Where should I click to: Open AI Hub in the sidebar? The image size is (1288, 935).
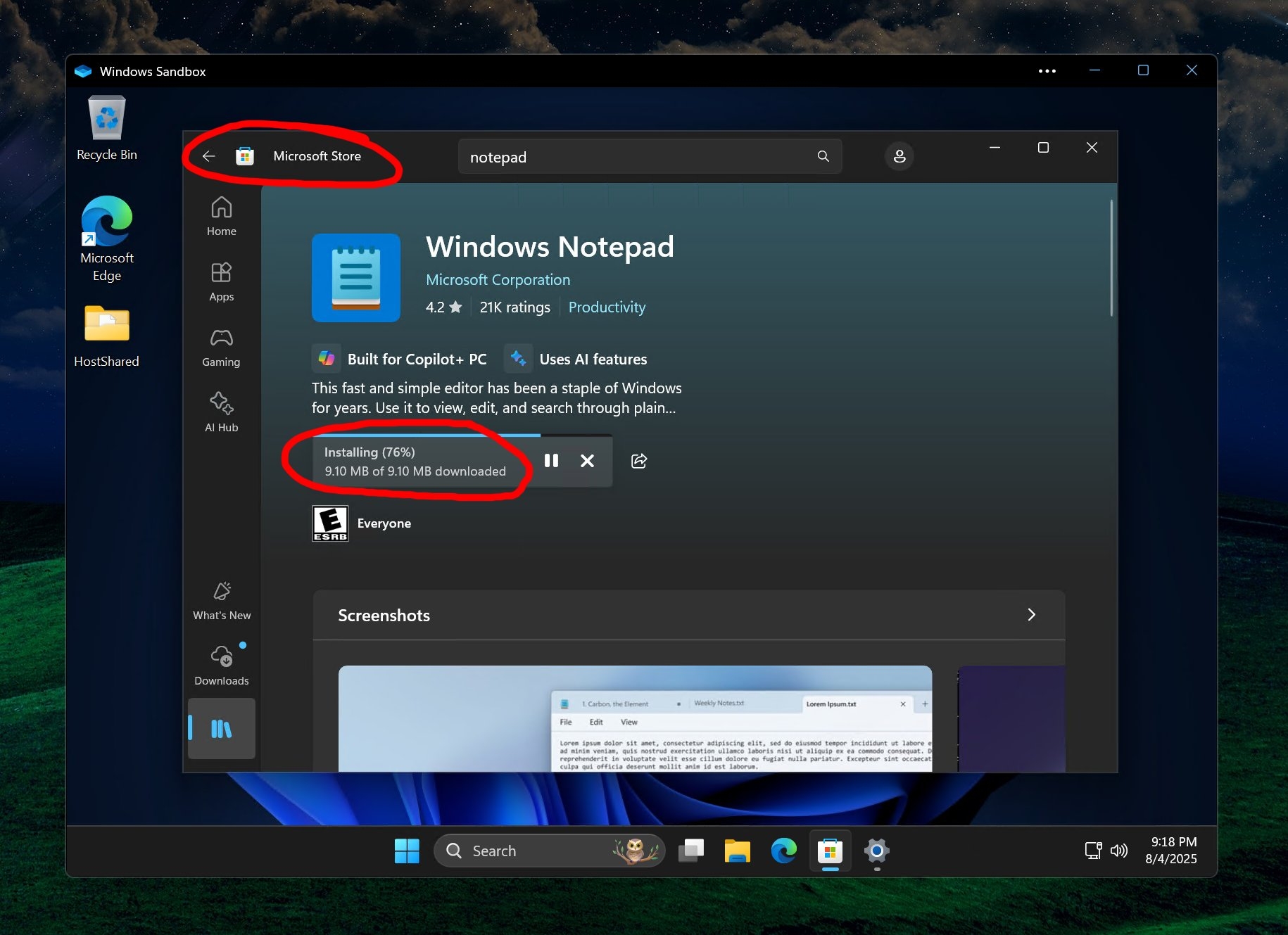[x=221, y=412]
